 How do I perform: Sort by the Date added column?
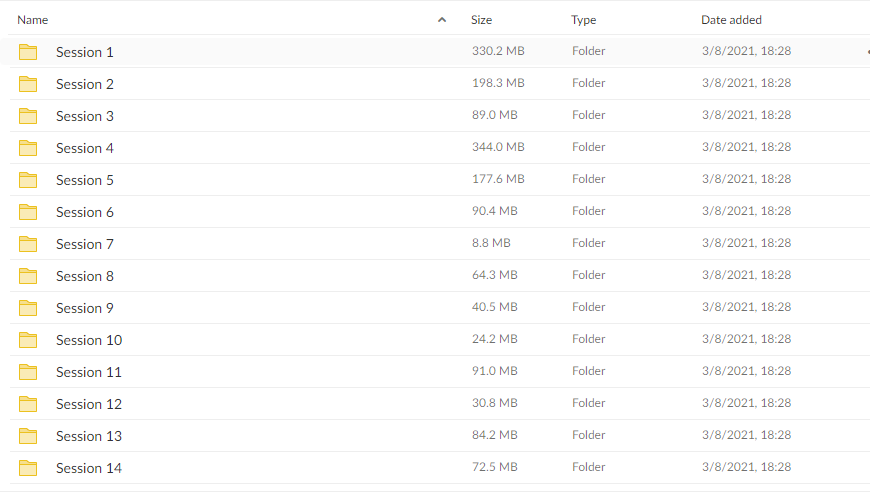click(731, 20)
